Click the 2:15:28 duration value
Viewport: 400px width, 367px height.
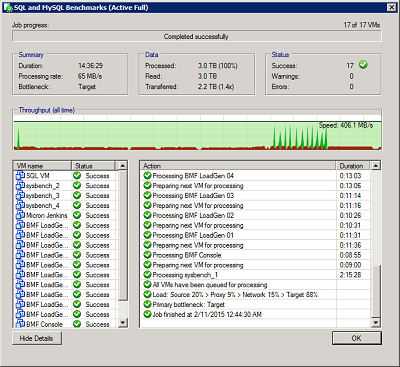350,275
